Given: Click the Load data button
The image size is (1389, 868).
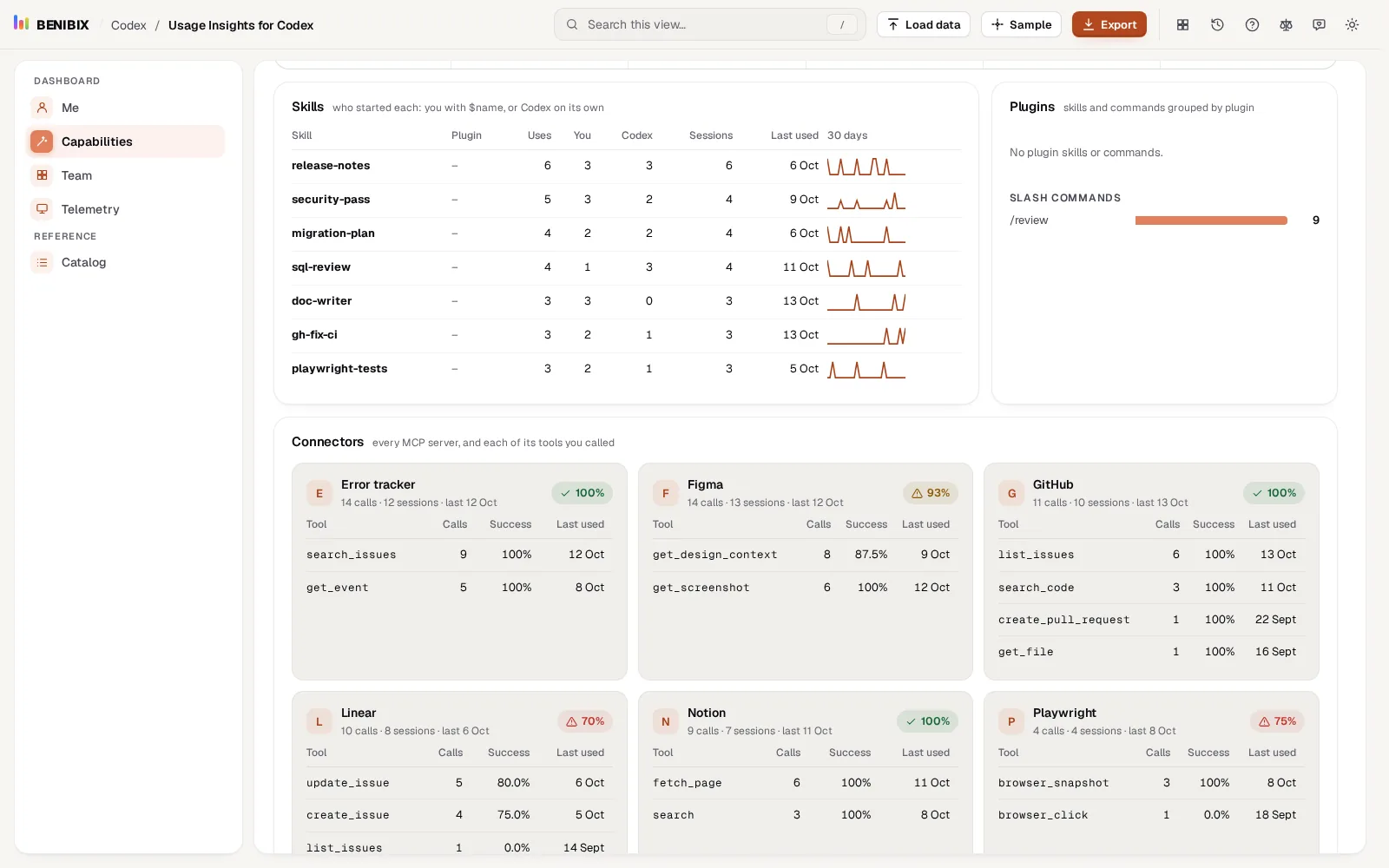Looking at the screenshot, I should coord(924,24).
